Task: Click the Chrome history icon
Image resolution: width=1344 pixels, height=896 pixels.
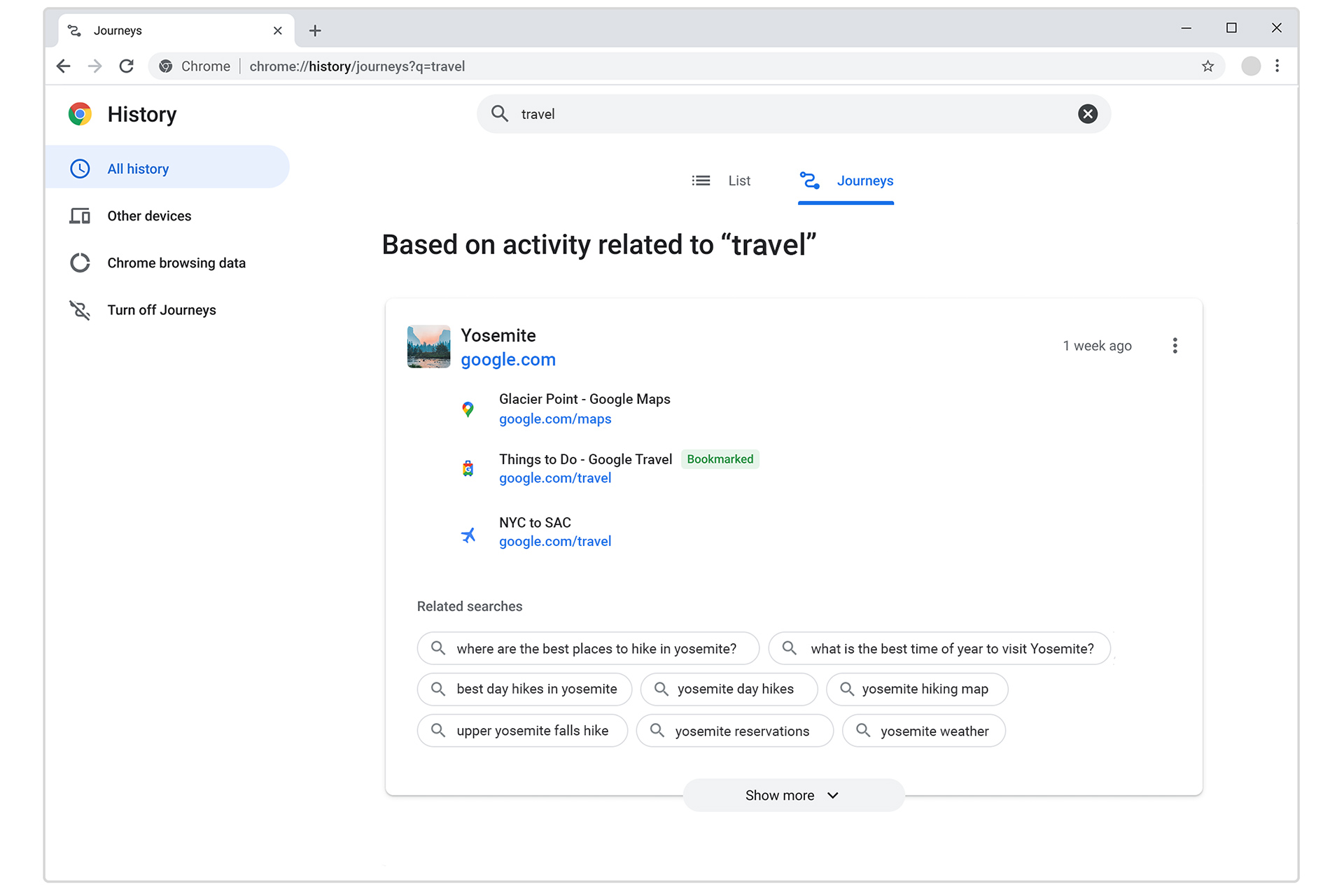Action: [81, 113]
